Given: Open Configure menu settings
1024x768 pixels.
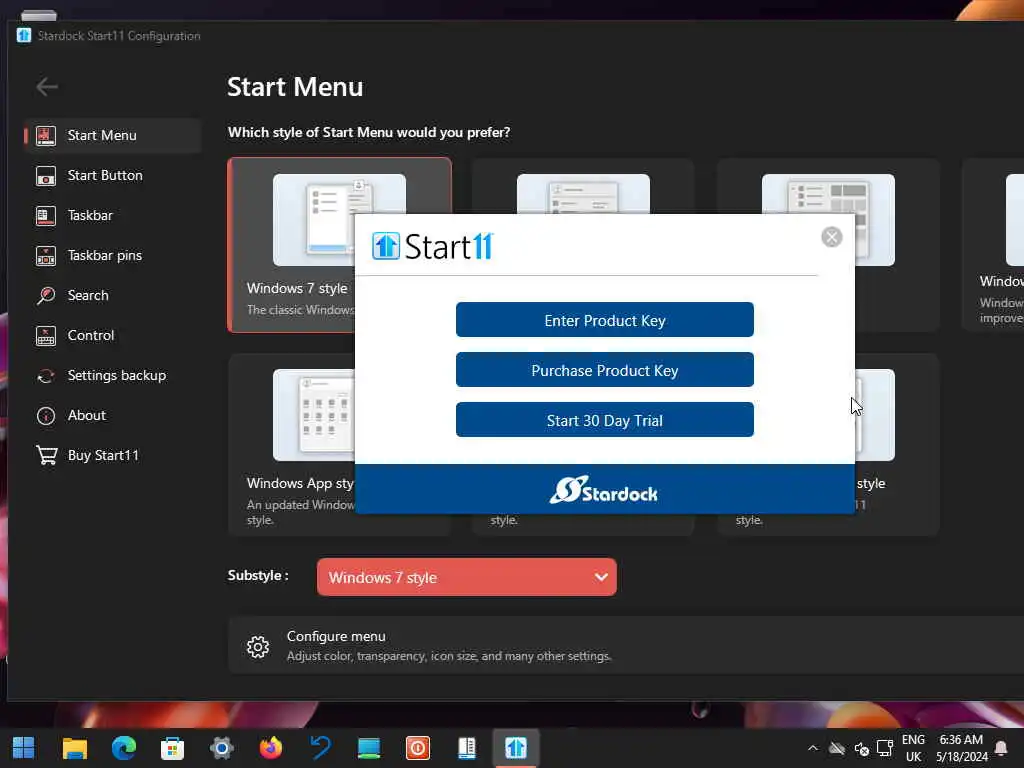Looking at the screenshot, I should pyautogui.click(x=626, y=645).
